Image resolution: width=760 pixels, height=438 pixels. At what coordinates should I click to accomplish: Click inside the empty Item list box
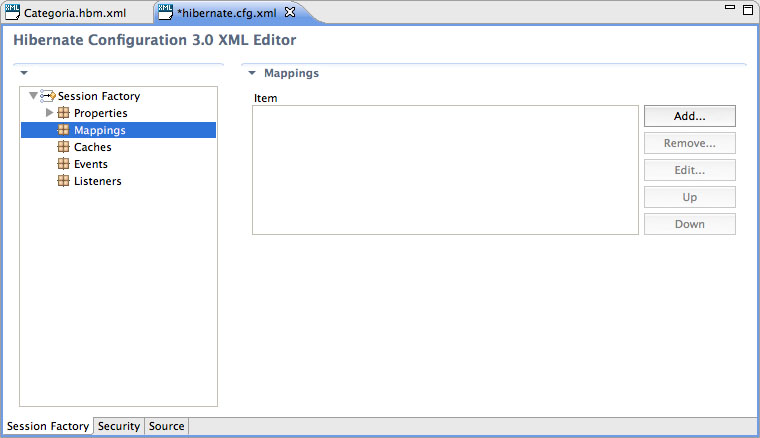pyautogui.click(x=445, y=170)
